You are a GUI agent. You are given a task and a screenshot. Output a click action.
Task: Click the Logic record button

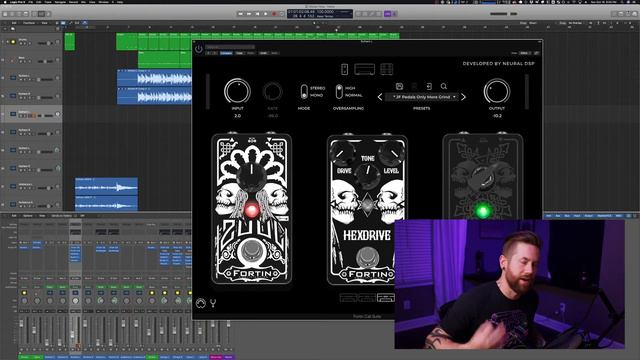pyautogui.click(x=274, y=14)
